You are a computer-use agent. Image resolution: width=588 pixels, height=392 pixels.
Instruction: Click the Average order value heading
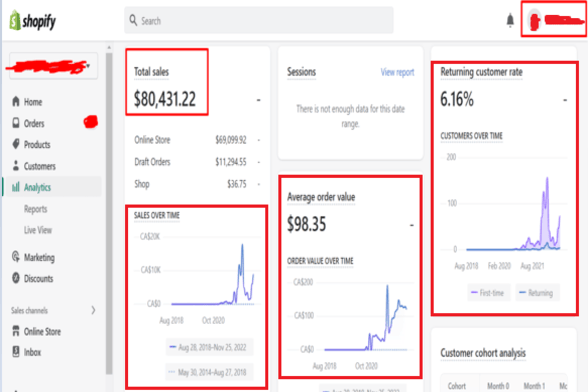pyautogui.click(x=321, y=197)
